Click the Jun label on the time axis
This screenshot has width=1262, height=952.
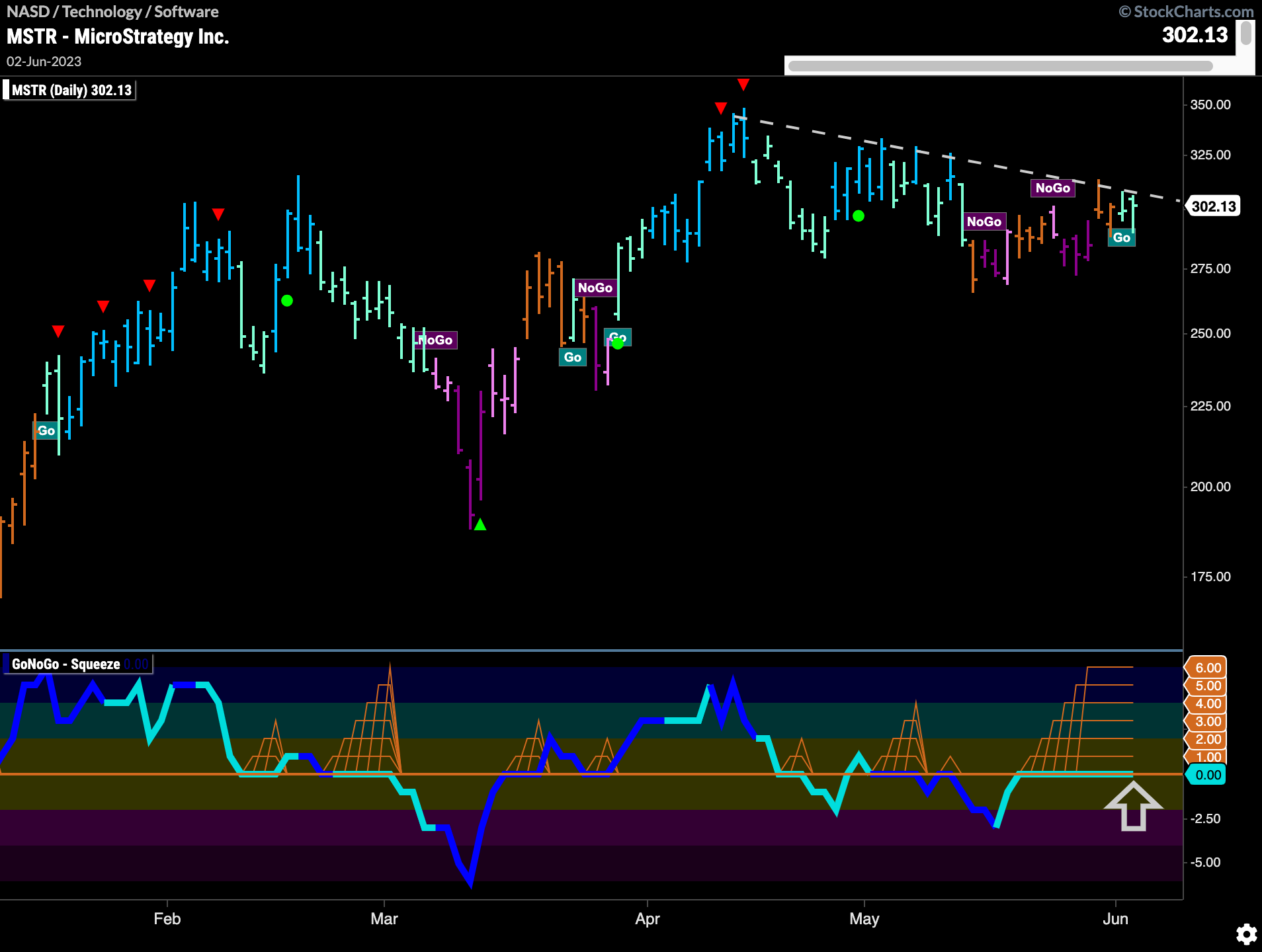coord(1116,919)
